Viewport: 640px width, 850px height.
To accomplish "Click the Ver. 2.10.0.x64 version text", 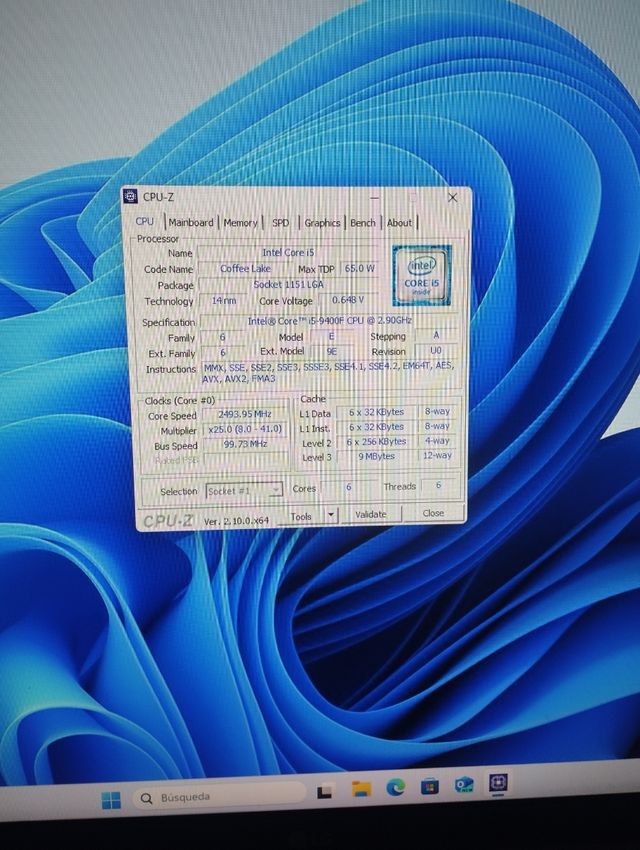I will click(236, 520).
